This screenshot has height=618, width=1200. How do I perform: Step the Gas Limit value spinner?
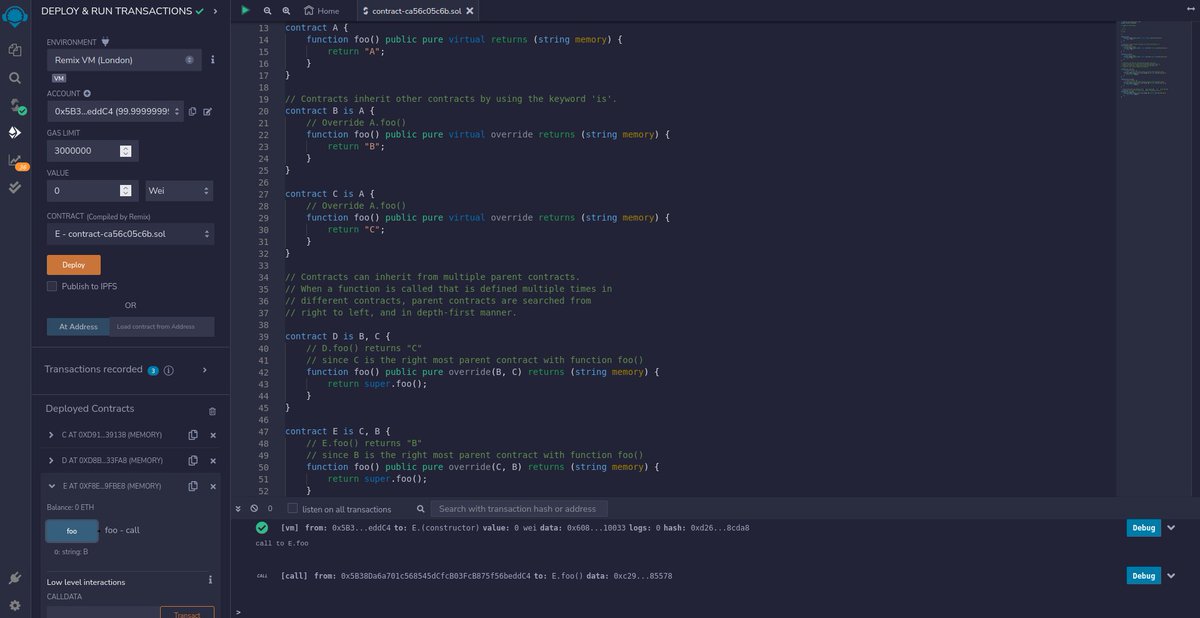[125, 151]
